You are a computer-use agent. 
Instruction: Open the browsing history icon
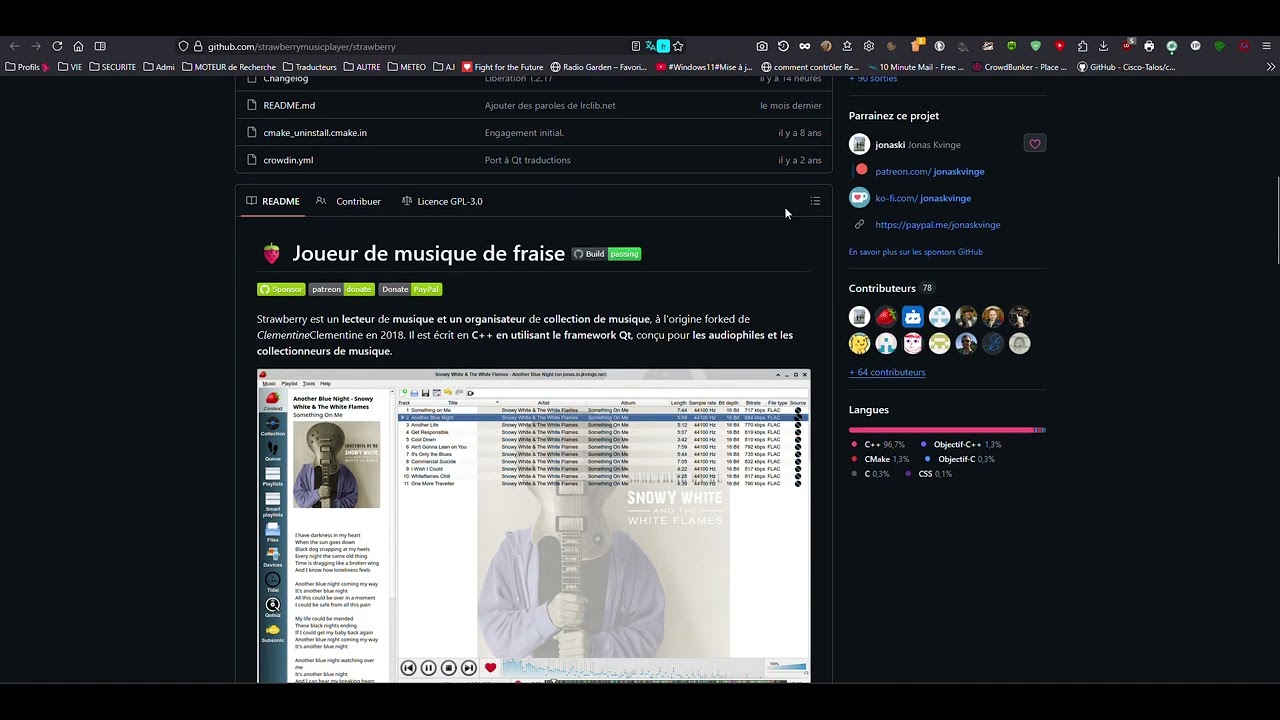[783, 46]
